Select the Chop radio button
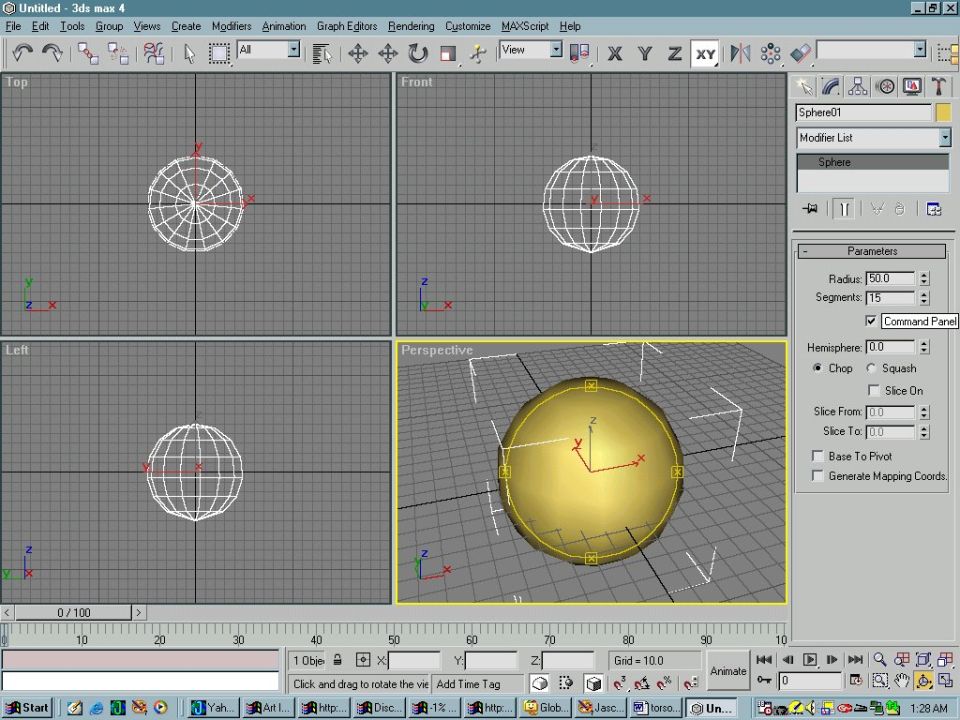The width and height of the screenshot is (960, 720). [817, 368]
